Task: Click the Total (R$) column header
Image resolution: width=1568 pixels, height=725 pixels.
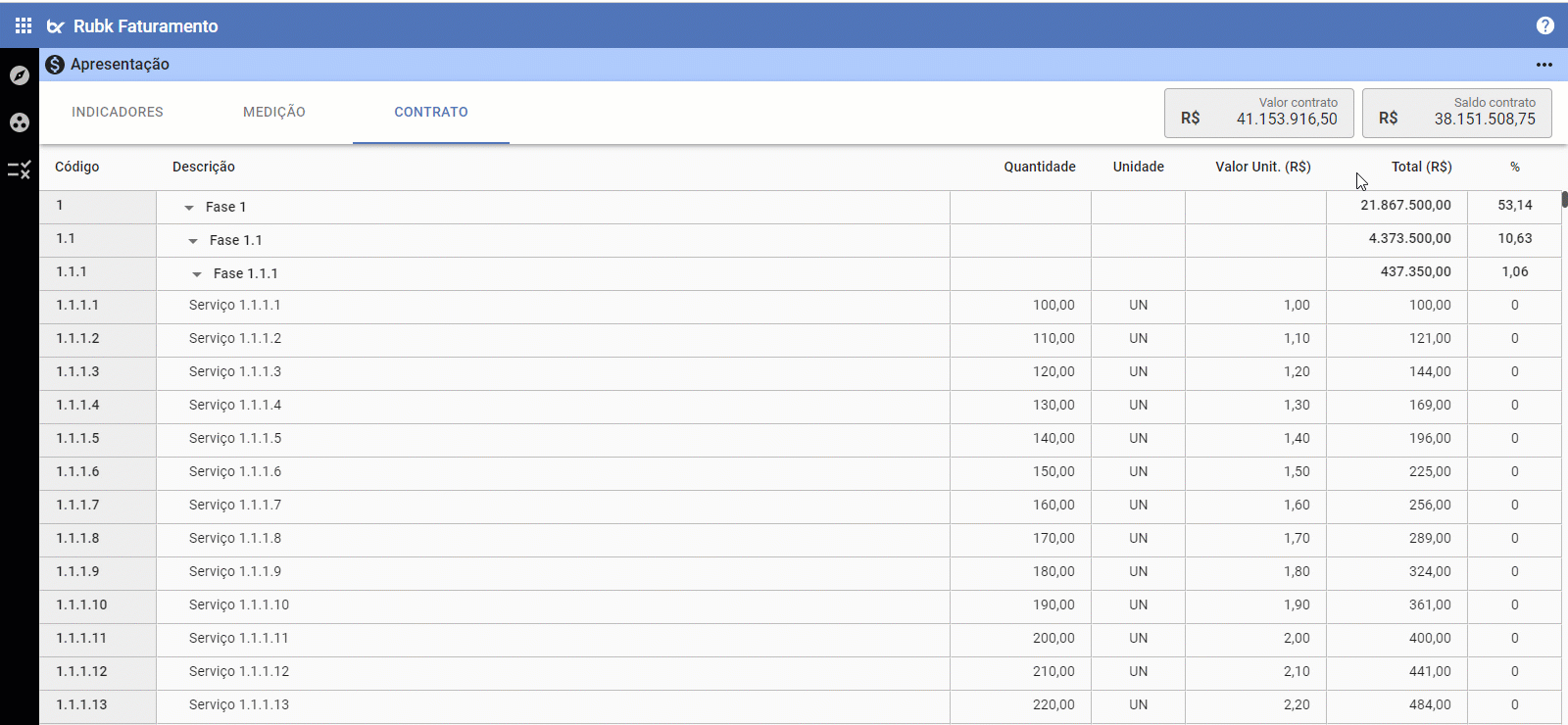Action: 1421,167
